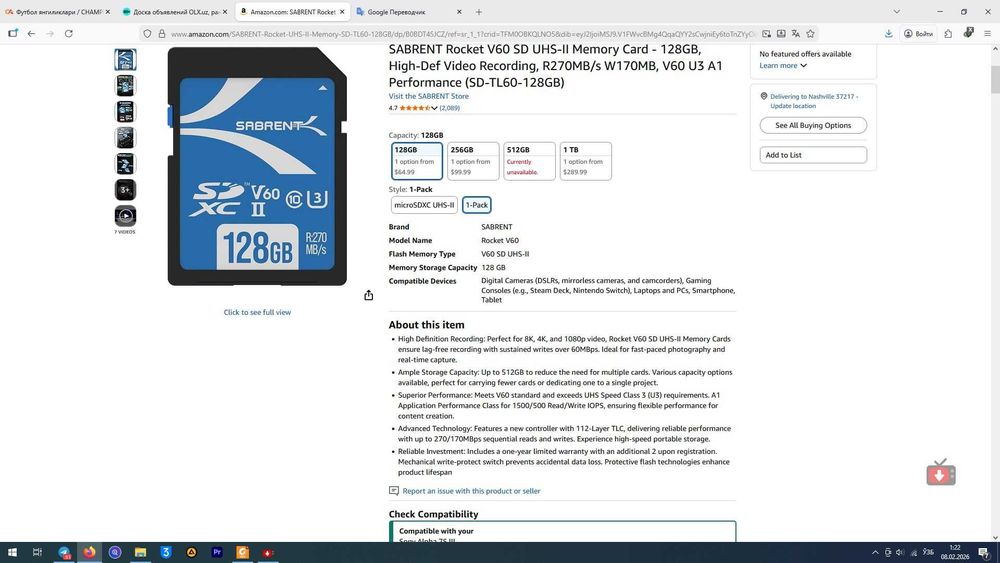
Task: Choose the microSDXC UHS-II style
Action: point(424,205)
